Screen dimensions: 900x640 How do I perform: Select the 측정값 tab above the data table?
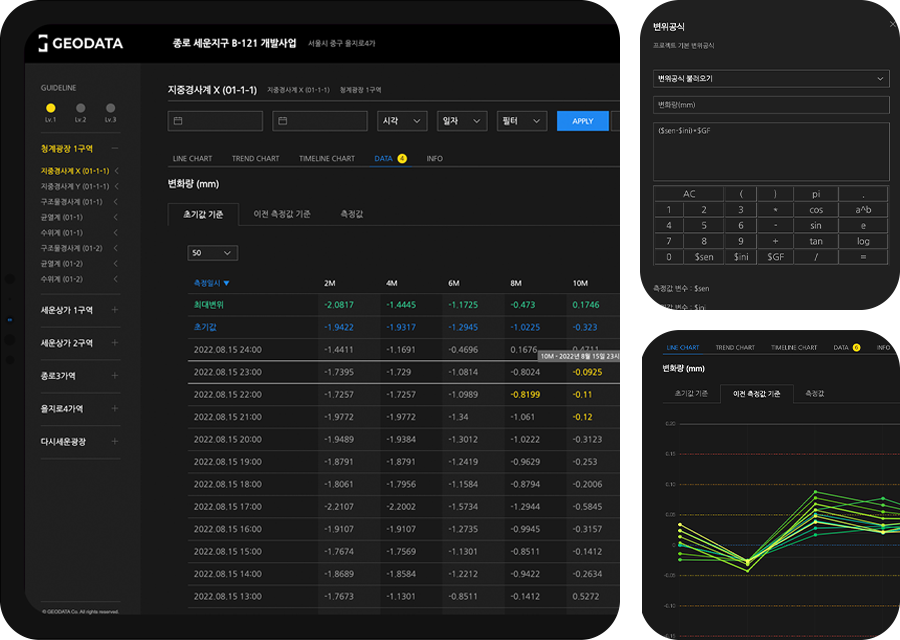click(352, 214)
